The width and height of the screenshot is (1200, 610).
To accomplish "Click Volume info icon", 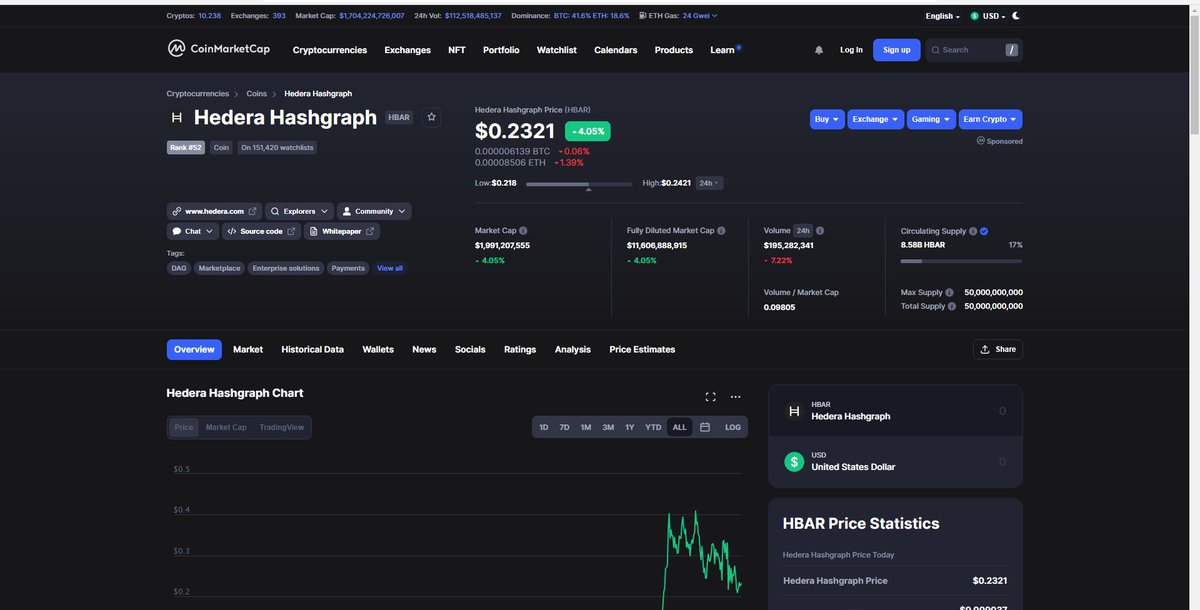I will click(820, 231).
